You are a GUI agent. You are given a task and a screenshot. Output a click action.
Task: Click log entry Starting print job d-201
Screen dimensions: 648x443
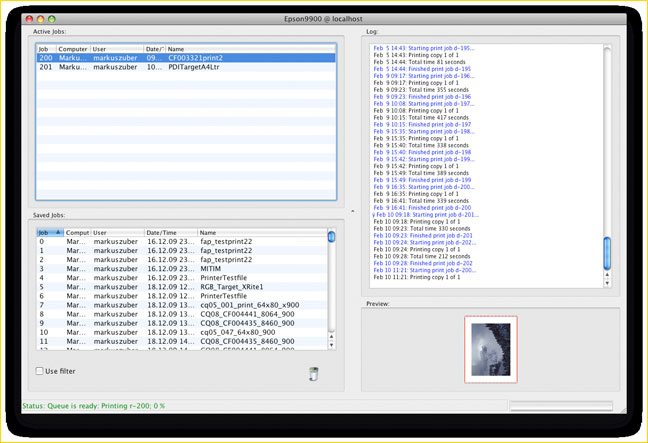426,215
